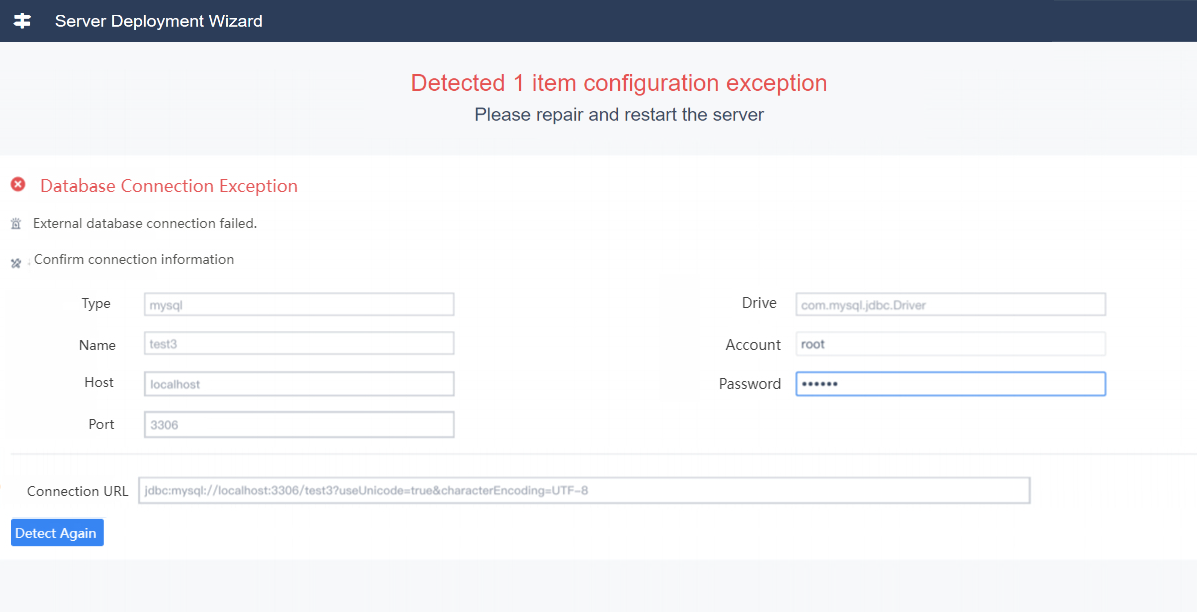Click the red error cross icon
This screenshot has height=612, width=1197.
18,184
